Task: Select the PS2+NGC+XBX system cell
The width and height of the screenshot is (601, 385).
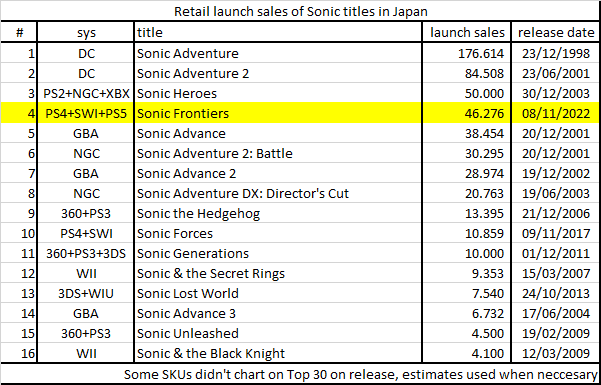Action: pos(86,93)
